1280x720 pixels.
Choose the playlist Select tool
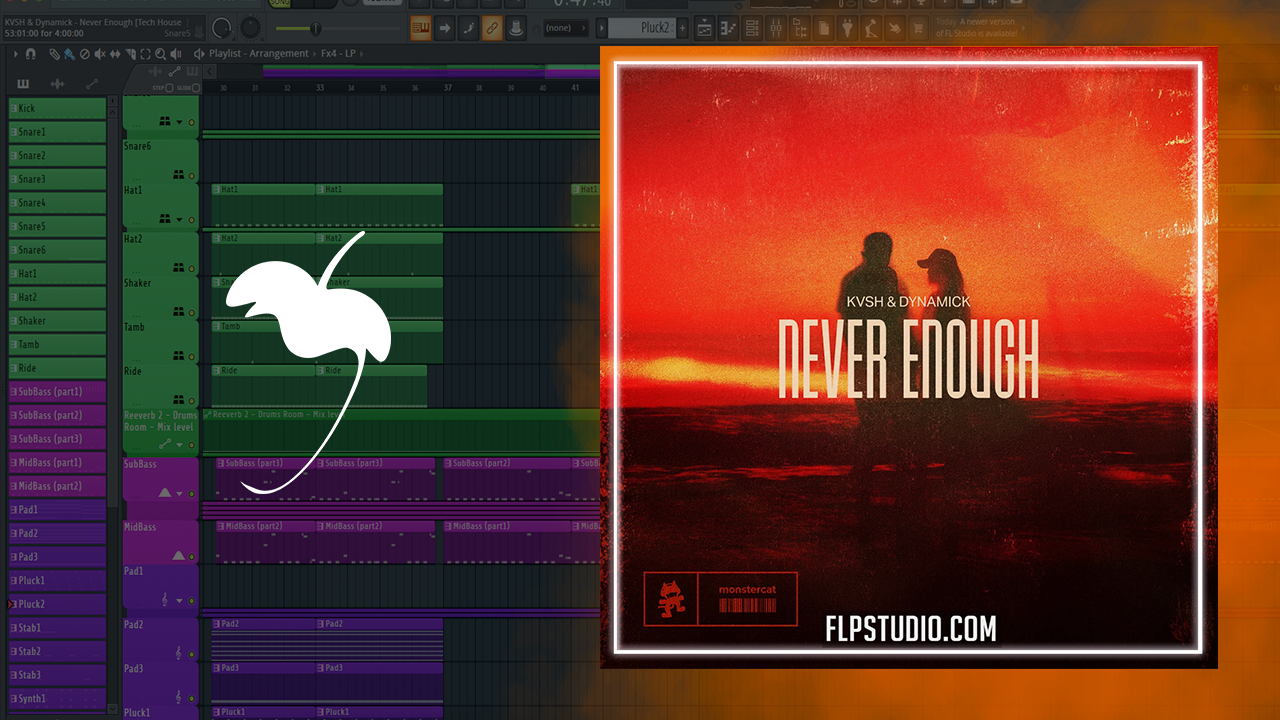click(x=145, y=54)
